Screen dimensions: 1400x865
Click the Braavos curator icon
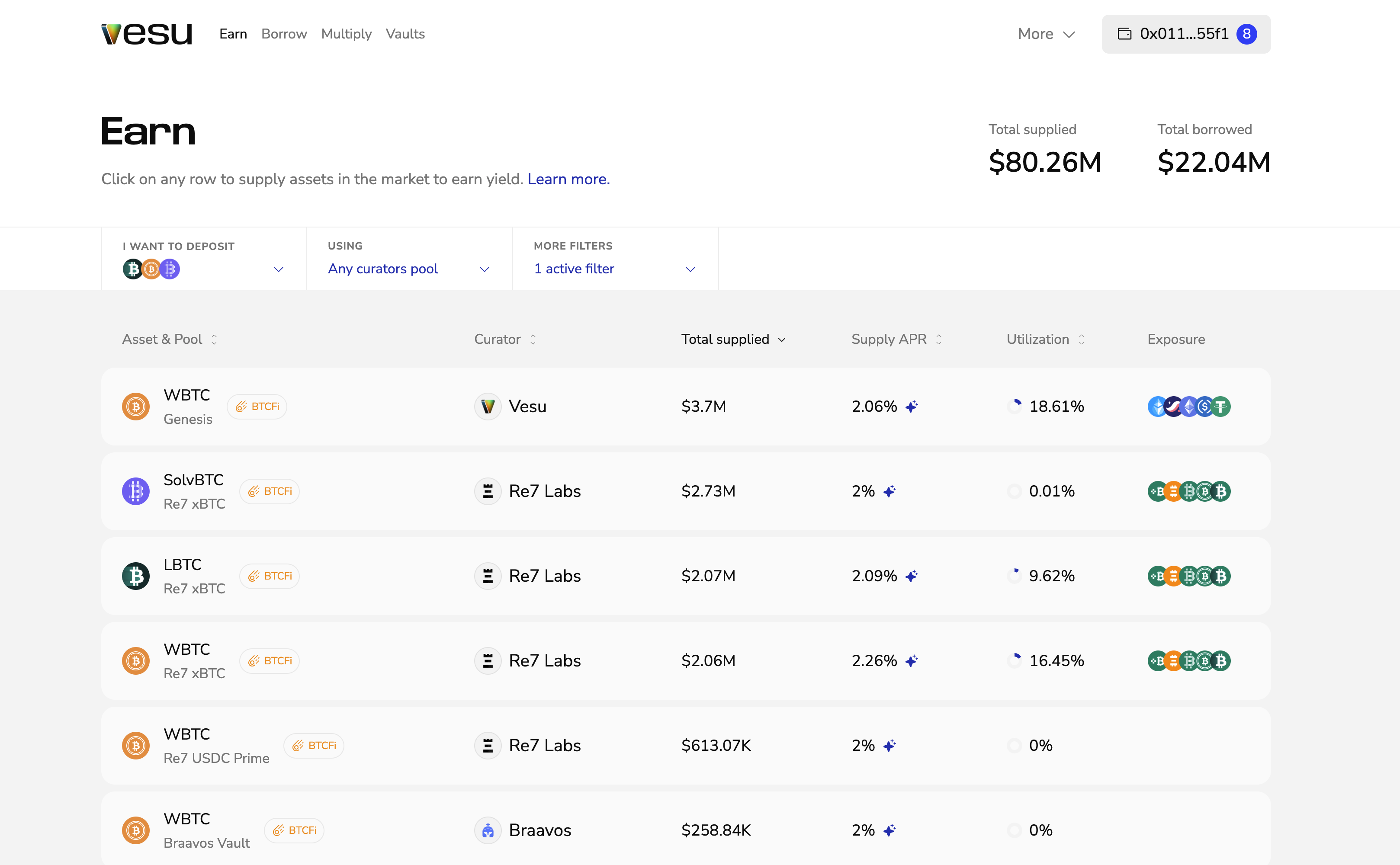(x=488, y=830)
